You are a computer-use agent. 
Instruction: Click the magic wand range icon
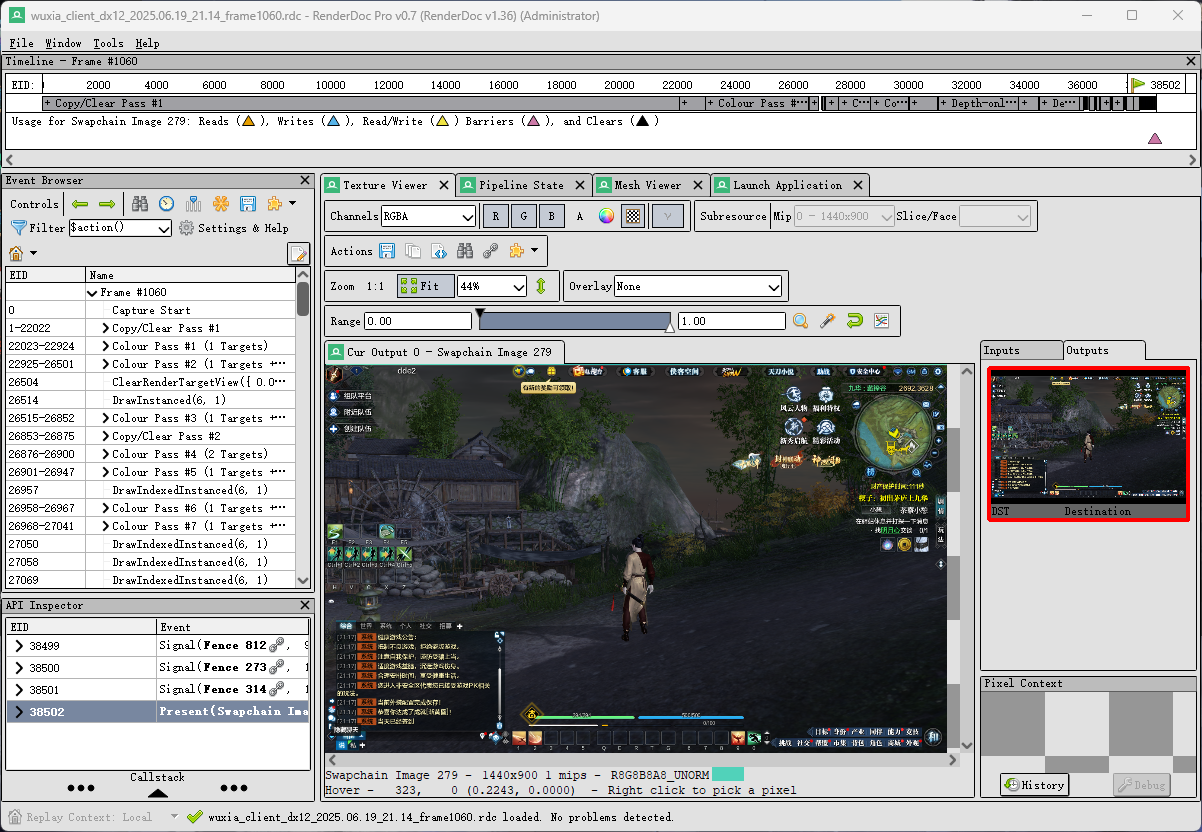point(827,321)
